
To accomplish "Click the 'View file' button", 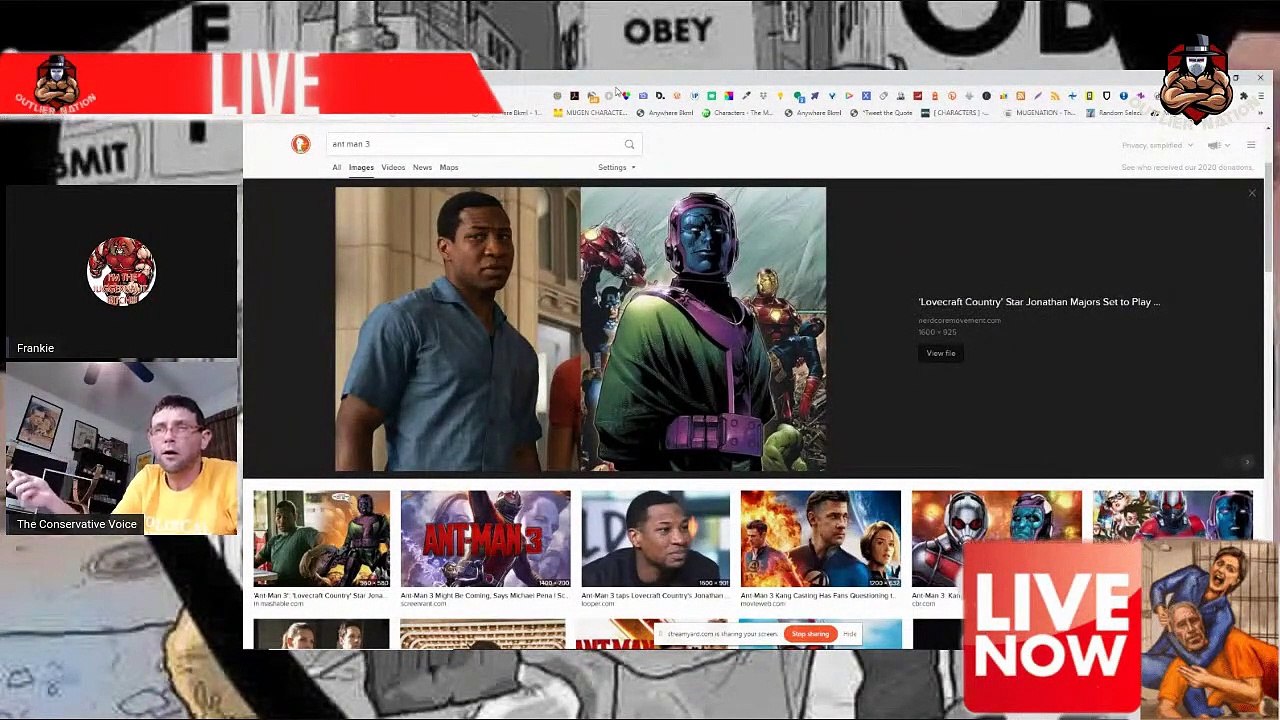I will [x=941, y=353].
